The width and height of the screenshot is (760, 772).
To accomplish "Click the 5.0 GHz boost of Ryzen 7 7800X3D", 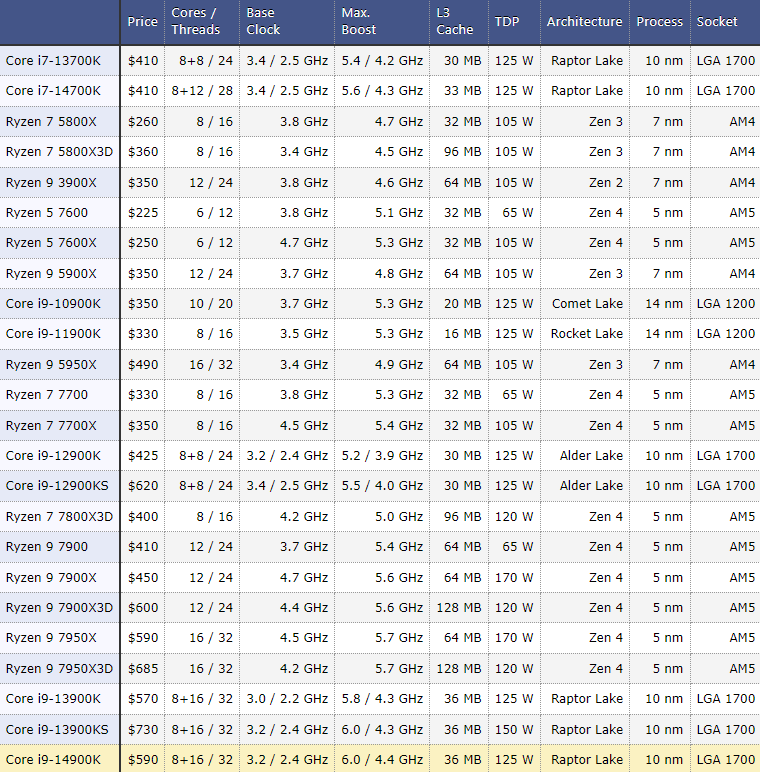I will pyautogui.click(x=399, y=517).
